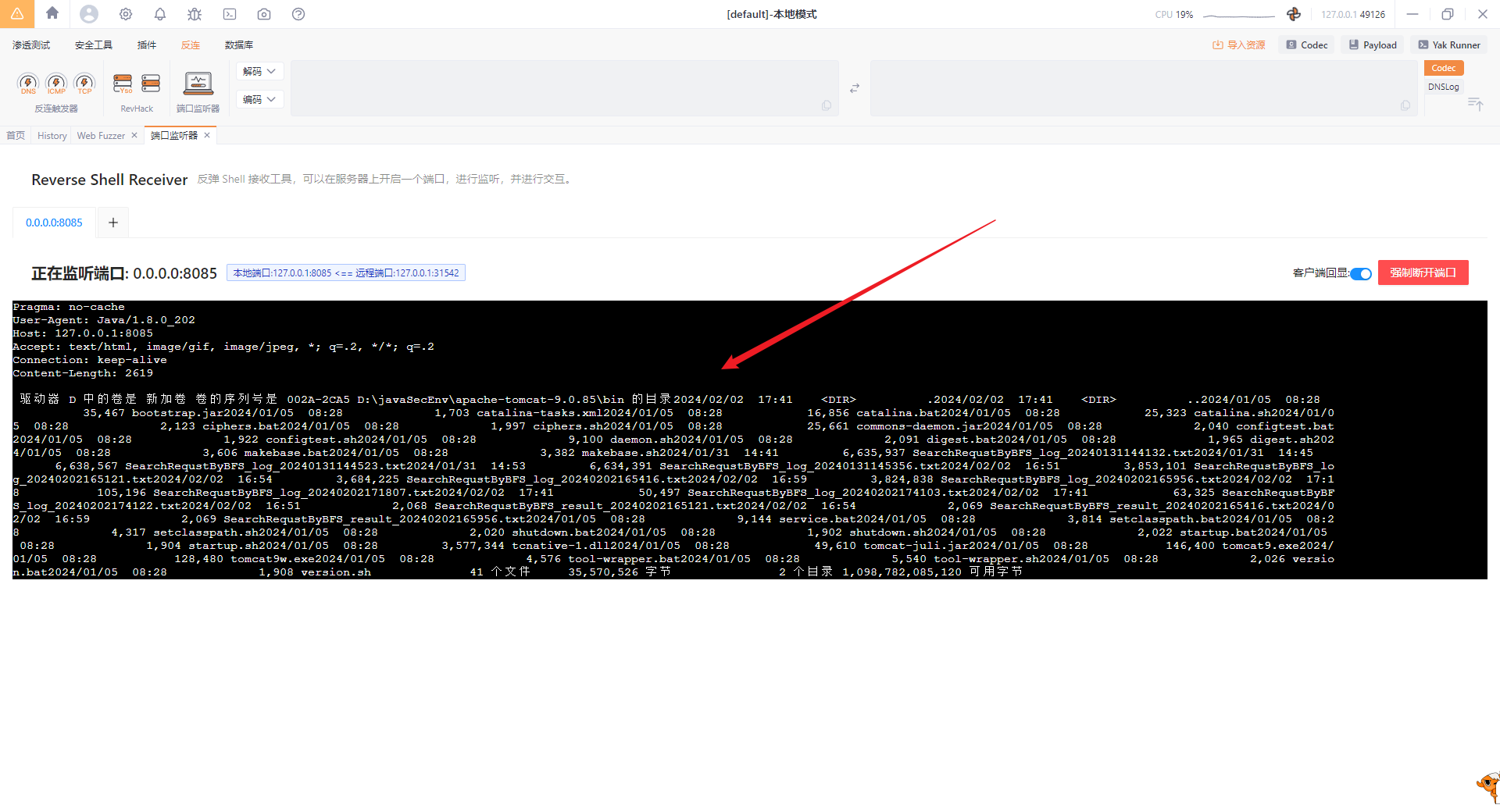This screenshot has width=1500, height=812.
Task: Copy the left codec box content
Action: pyautogui.click(x=827, y=105)
